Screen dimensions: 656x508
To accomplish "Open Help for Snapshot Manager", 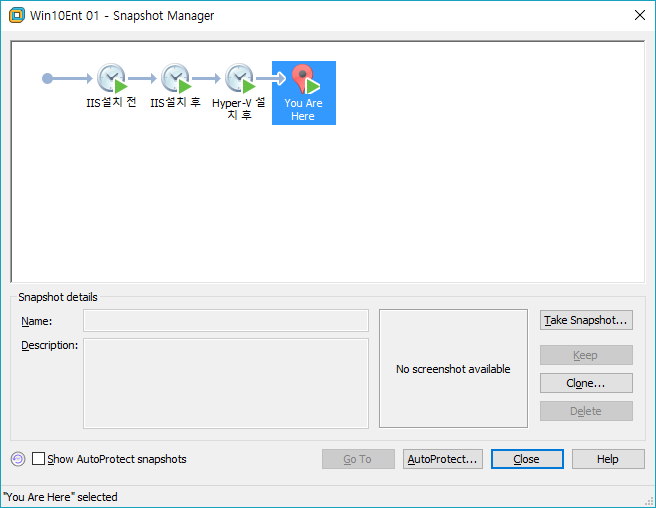I will 608,459.
